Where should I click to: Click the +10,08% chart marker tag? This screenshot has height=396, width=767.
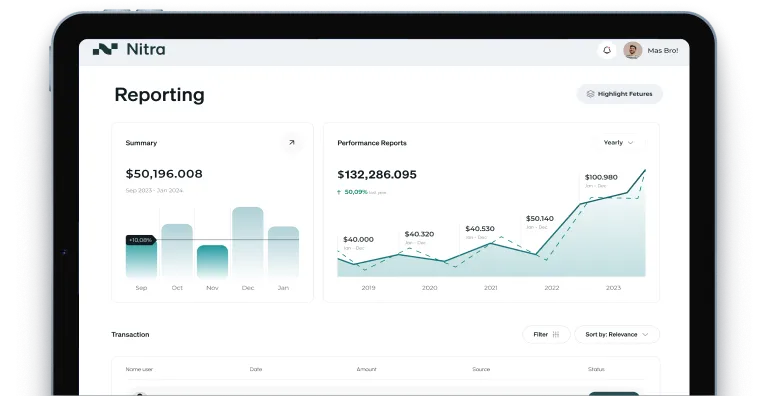pyautogui.click(x=141, y=240)
